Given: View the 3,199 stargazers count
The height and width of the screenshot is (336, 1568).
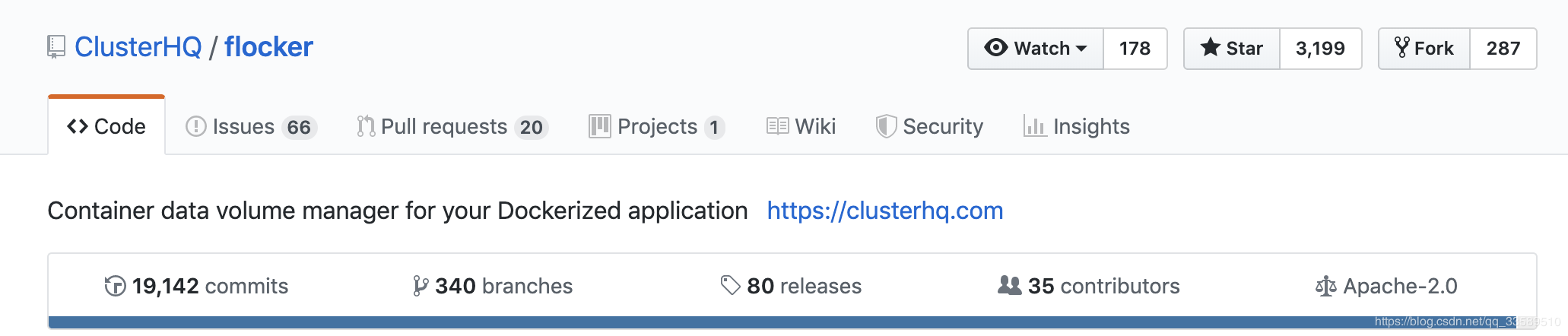Looking at the screenshot, I should coord(1320,49).
